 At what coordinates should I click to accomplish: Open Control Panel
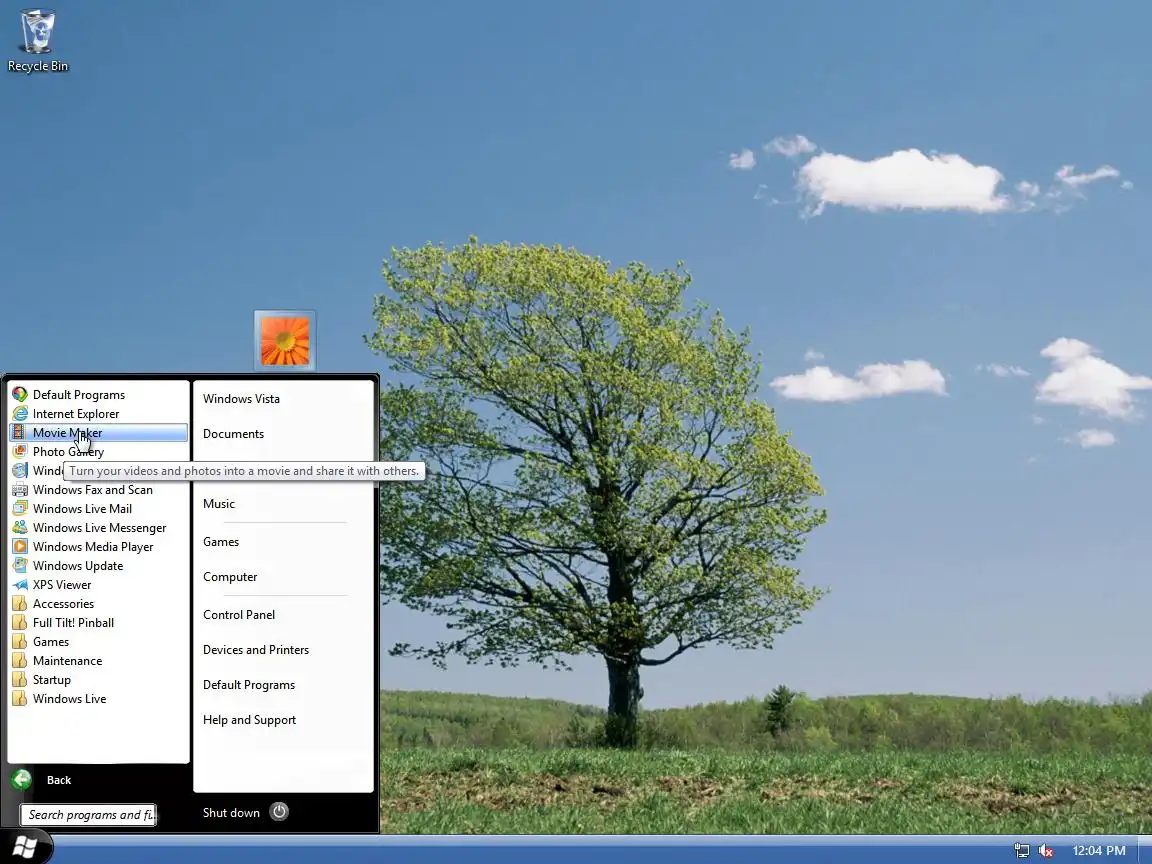(239, 615)
